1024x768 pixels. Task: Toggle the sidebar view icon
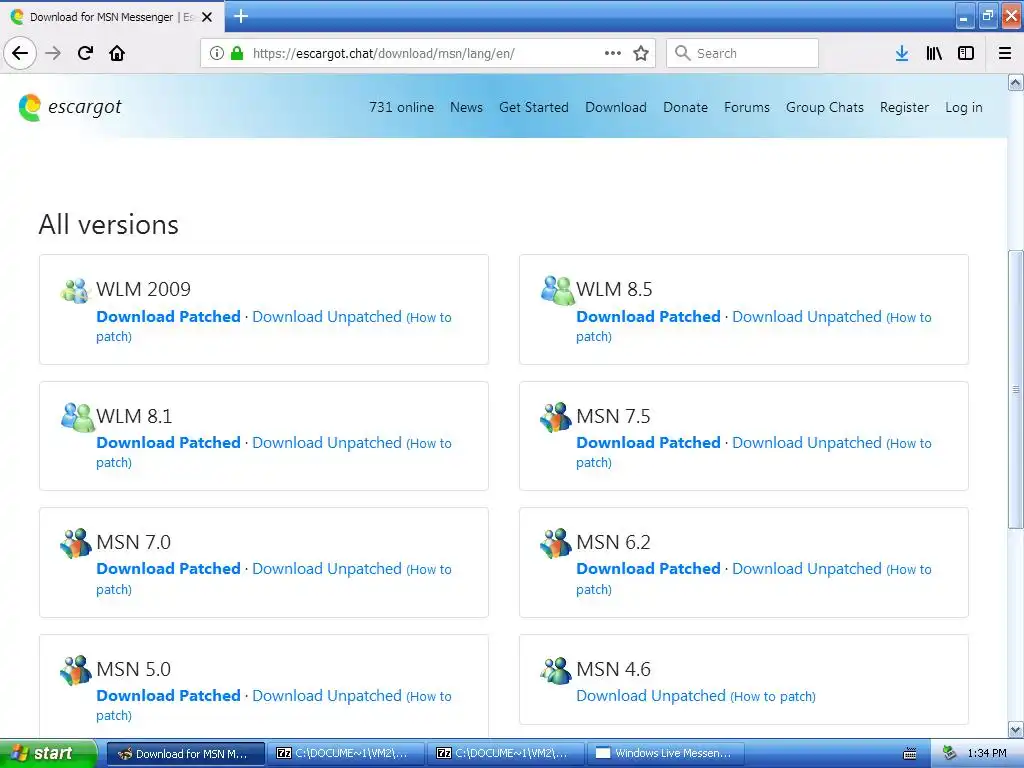966,53
